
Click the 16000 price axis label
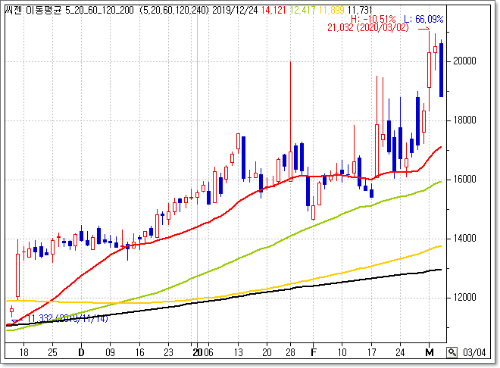tap(465, 179)
